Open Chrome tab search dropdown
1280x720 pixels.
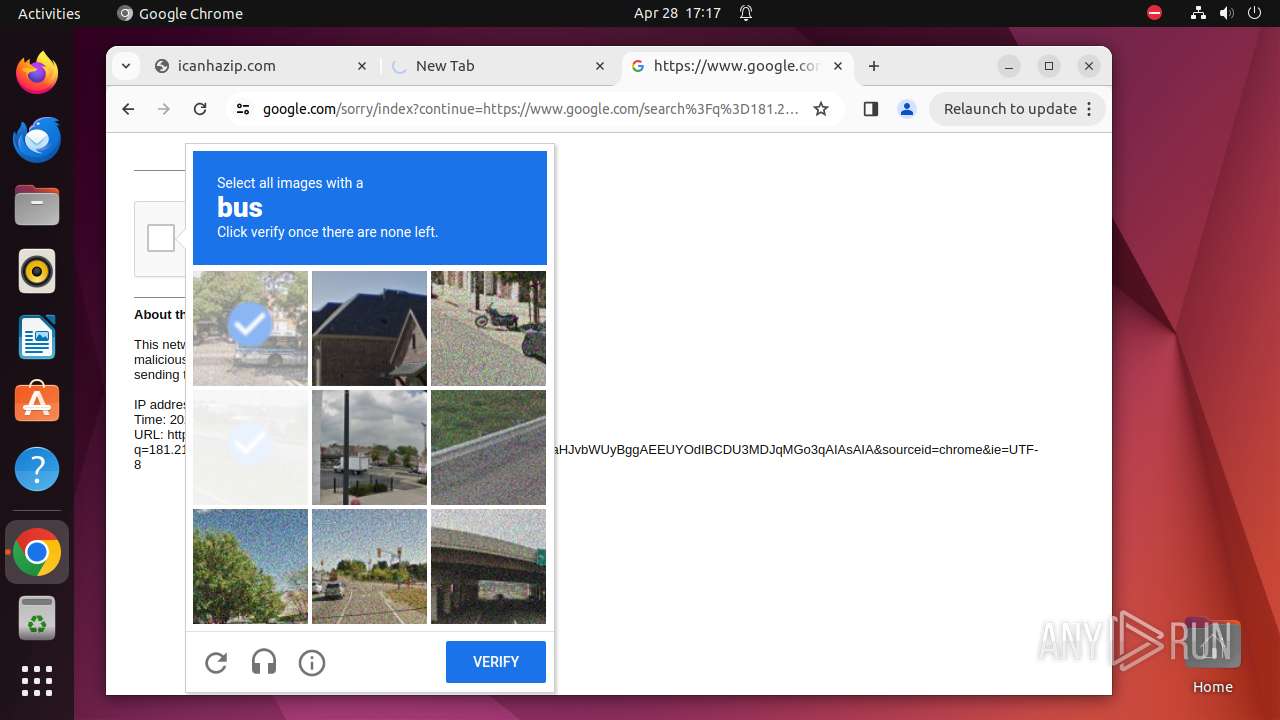[125, 66]
